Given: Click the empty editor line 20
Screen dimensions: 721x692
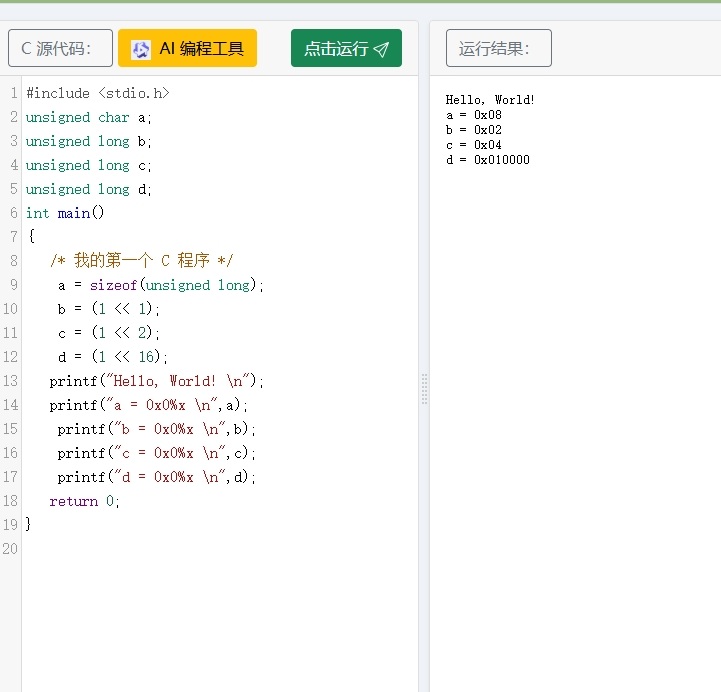Looking at the screenshot, I should (220, 549).
